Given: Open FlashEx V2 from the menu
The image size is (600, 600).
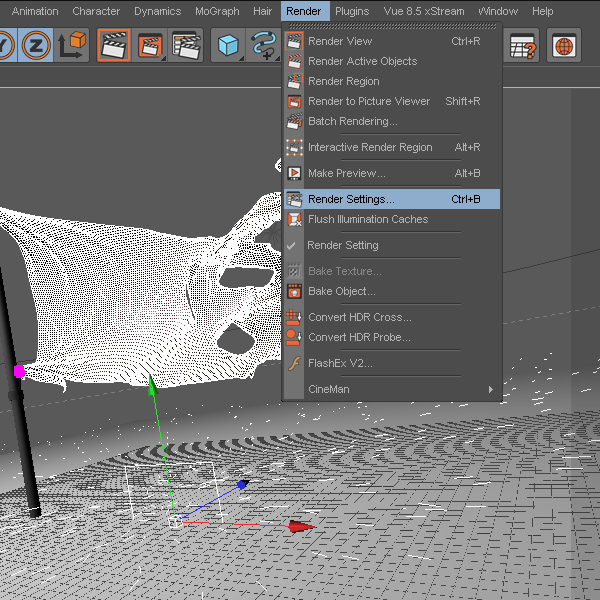Looking at the screenshot, I should 392,363.
